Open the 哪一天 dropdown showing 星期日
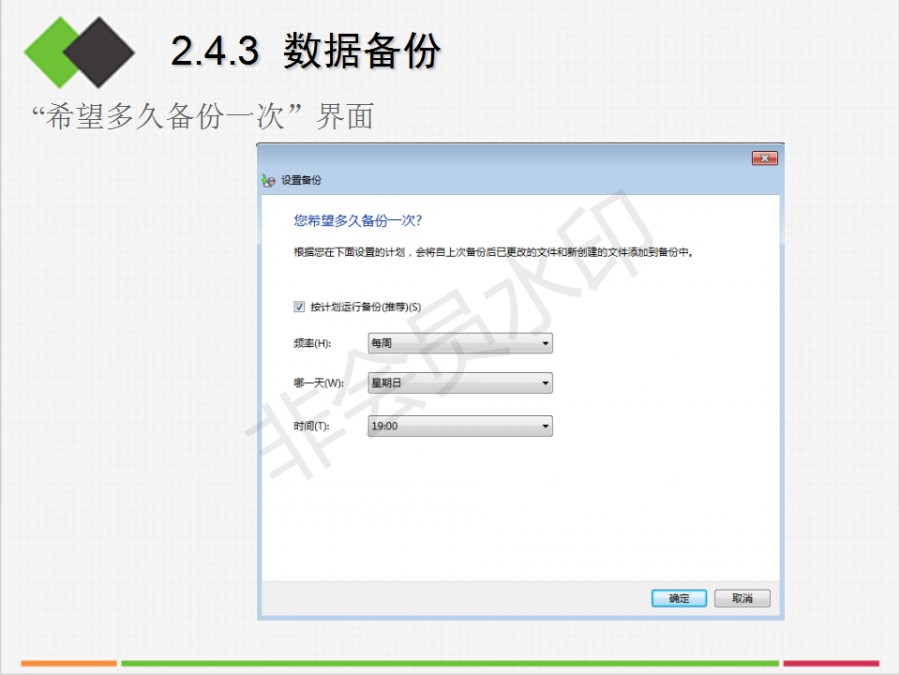The height and width of the screenshot is (675, 900). click(460, 383)
